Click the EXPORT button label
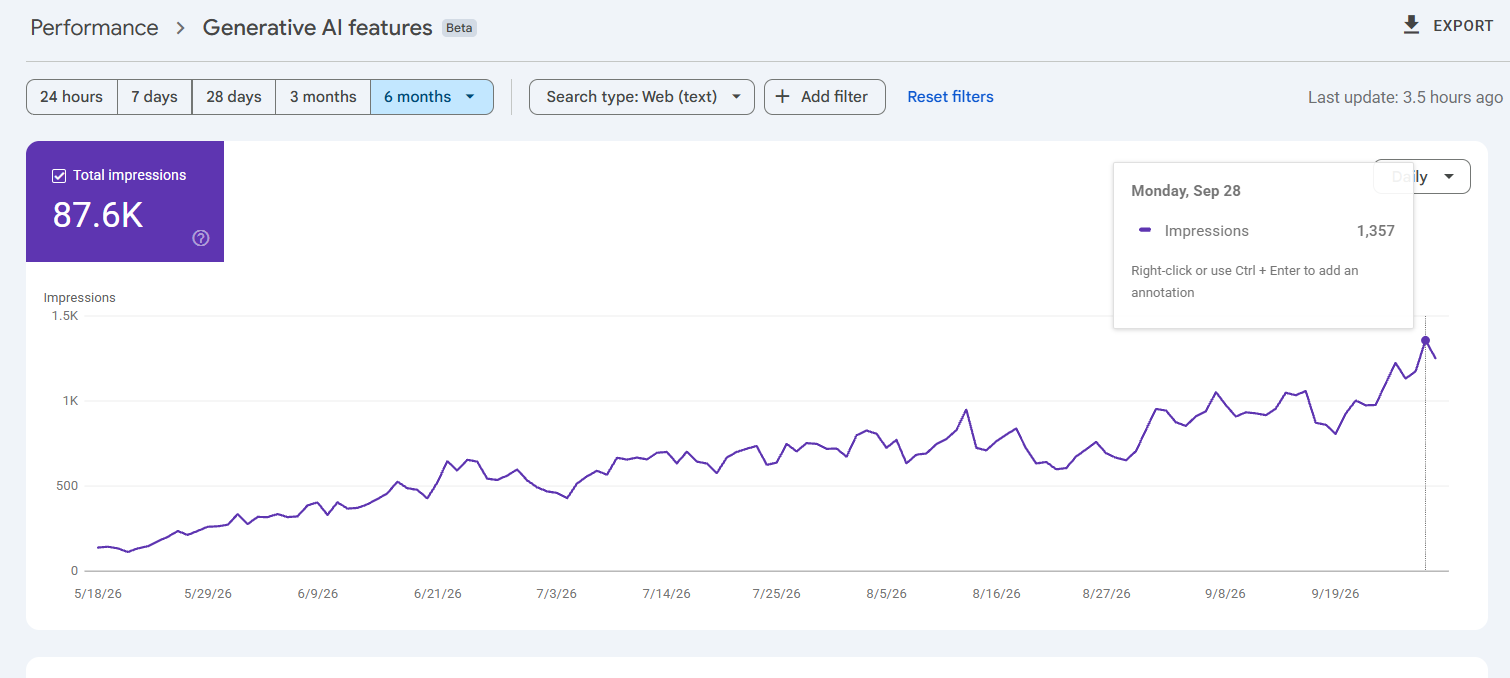 click(1463, 26)
